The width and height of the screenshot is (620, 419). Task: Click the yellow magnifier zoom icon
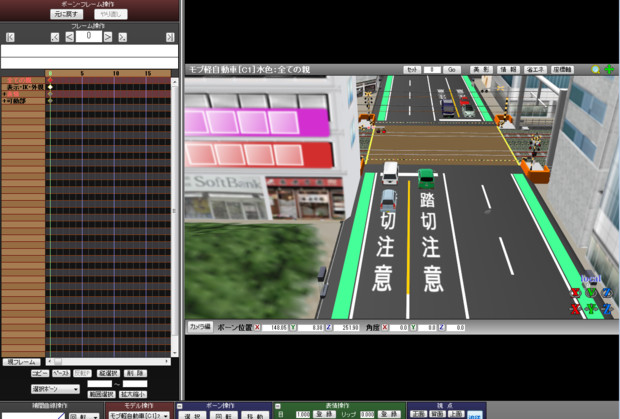tap(595, 70)
